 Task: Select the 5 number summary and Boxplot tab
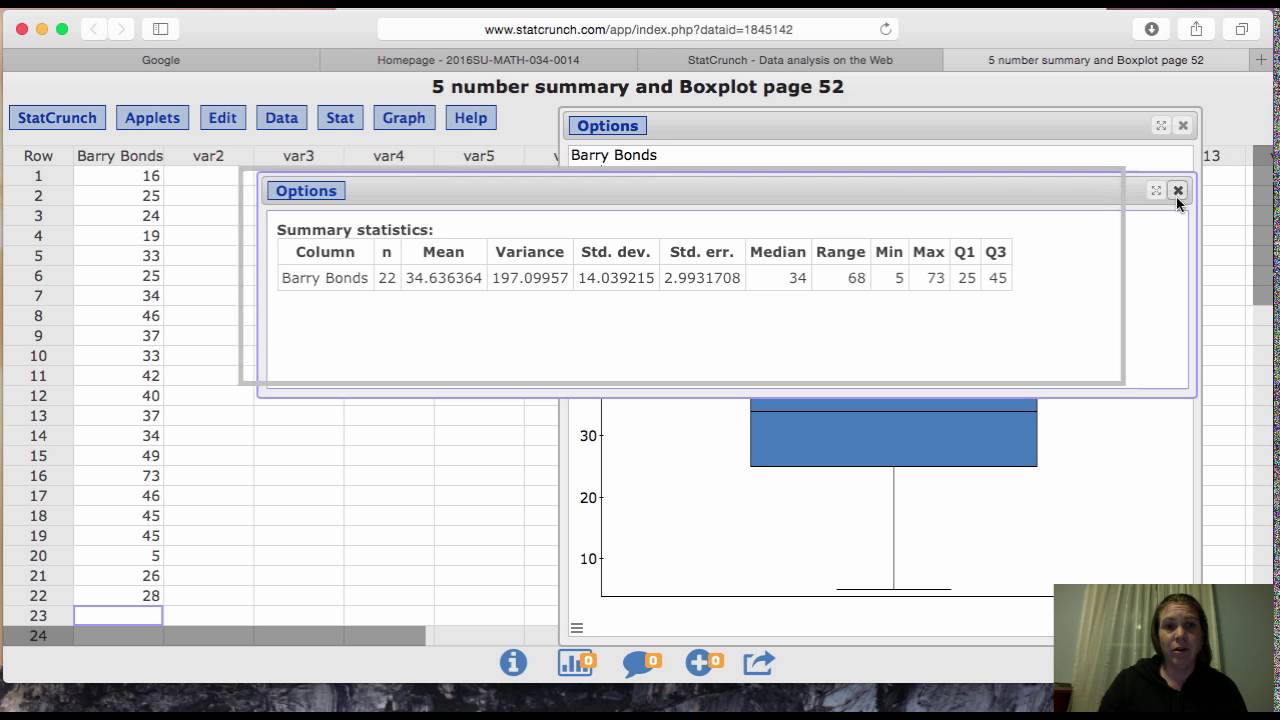pos(1096,60)
